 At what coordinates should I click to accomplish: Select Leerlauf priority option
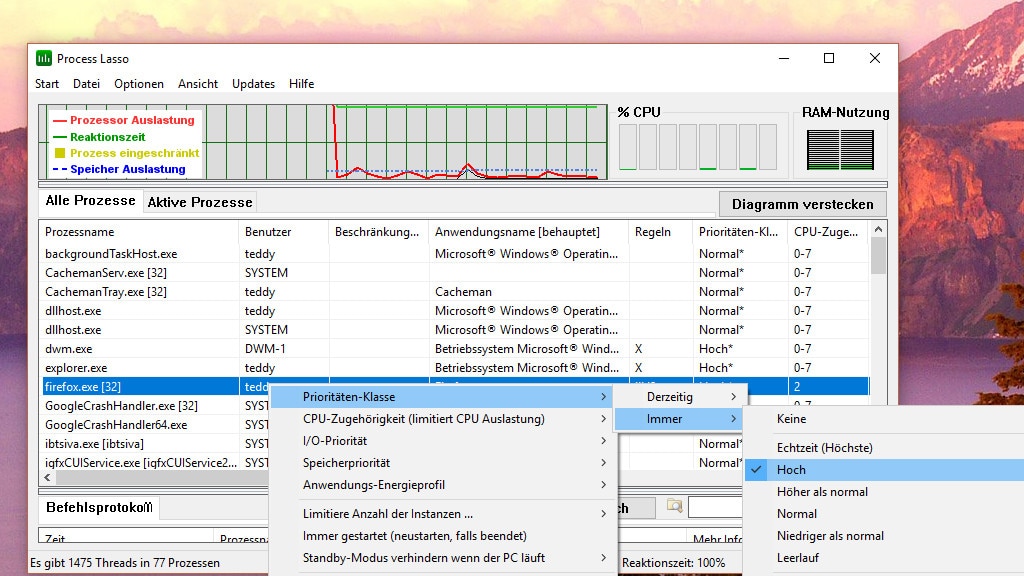click(x=884, y=558)
